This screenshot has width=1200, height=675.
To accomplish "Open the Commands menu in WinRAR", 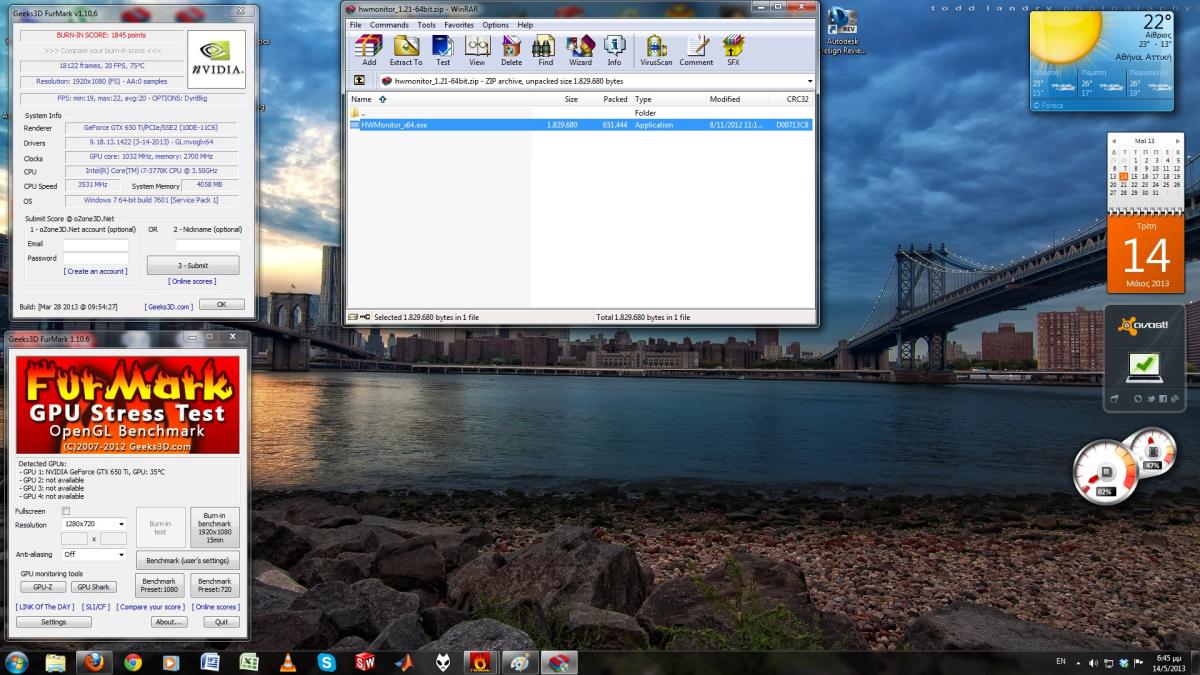I will point(389,25).
